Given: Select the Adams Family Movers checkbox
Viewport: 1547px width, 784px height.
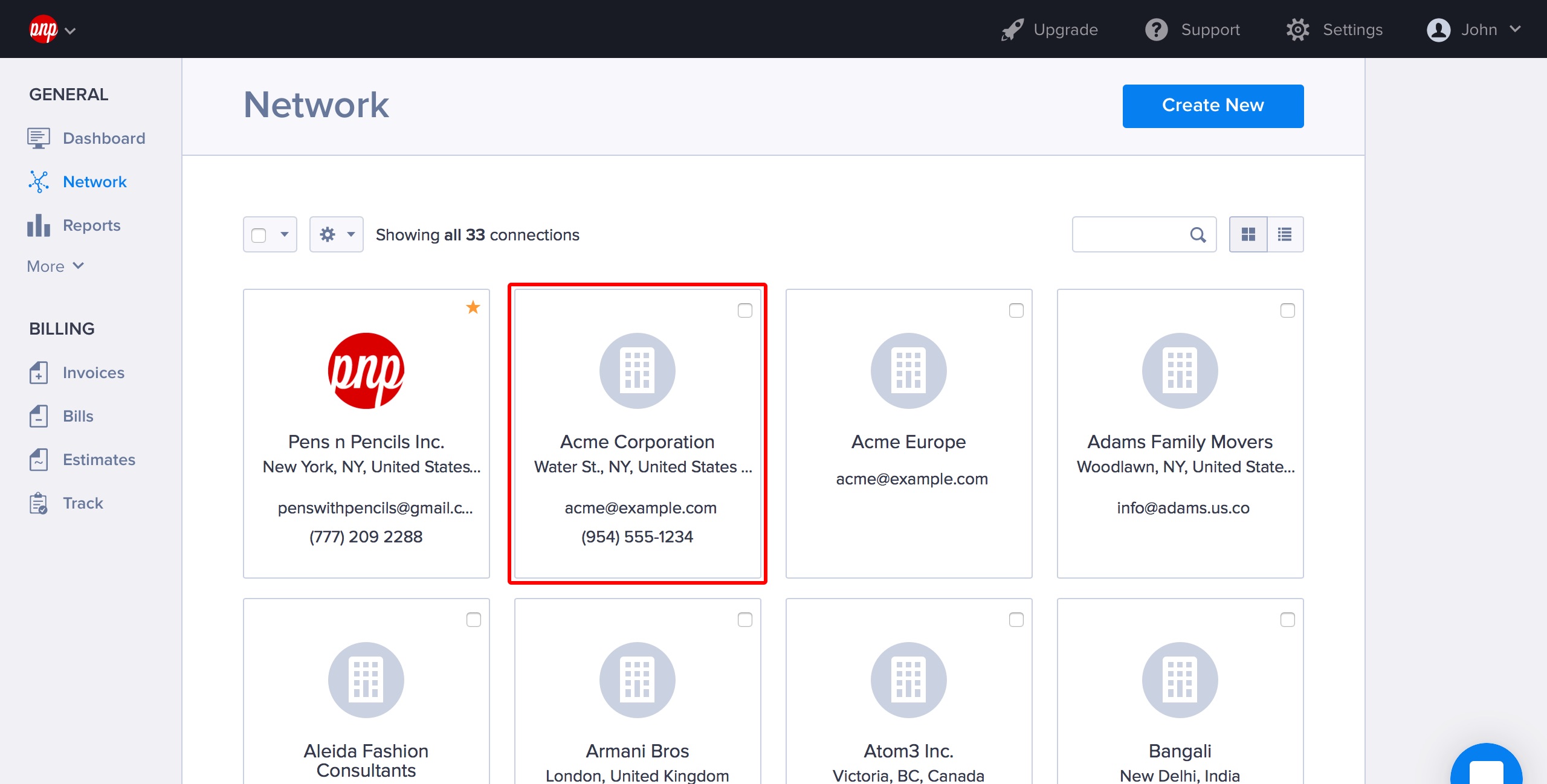Looking at the screenshot, I should pos(1288,310).
